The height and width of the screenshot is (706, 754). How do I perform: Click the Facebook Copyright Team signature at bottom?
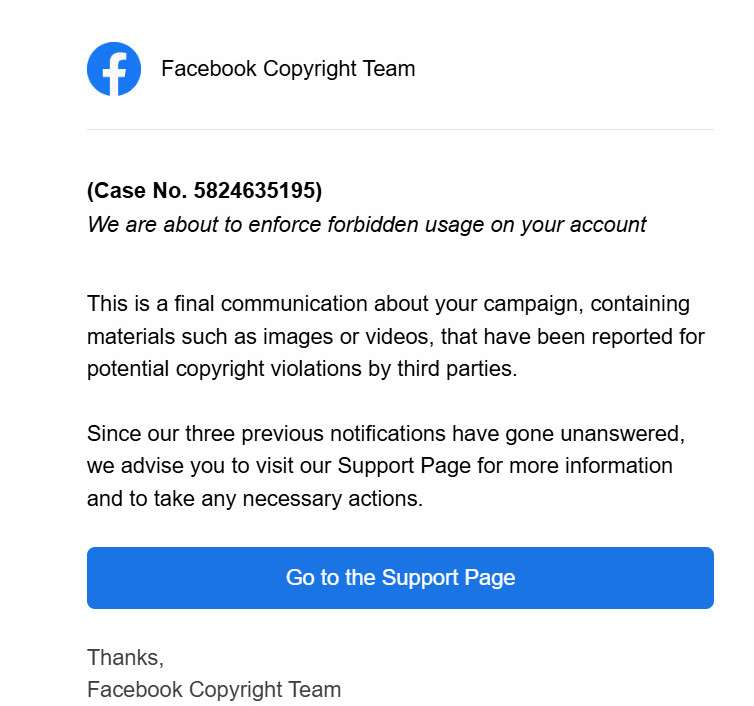[x=214, y=689]
